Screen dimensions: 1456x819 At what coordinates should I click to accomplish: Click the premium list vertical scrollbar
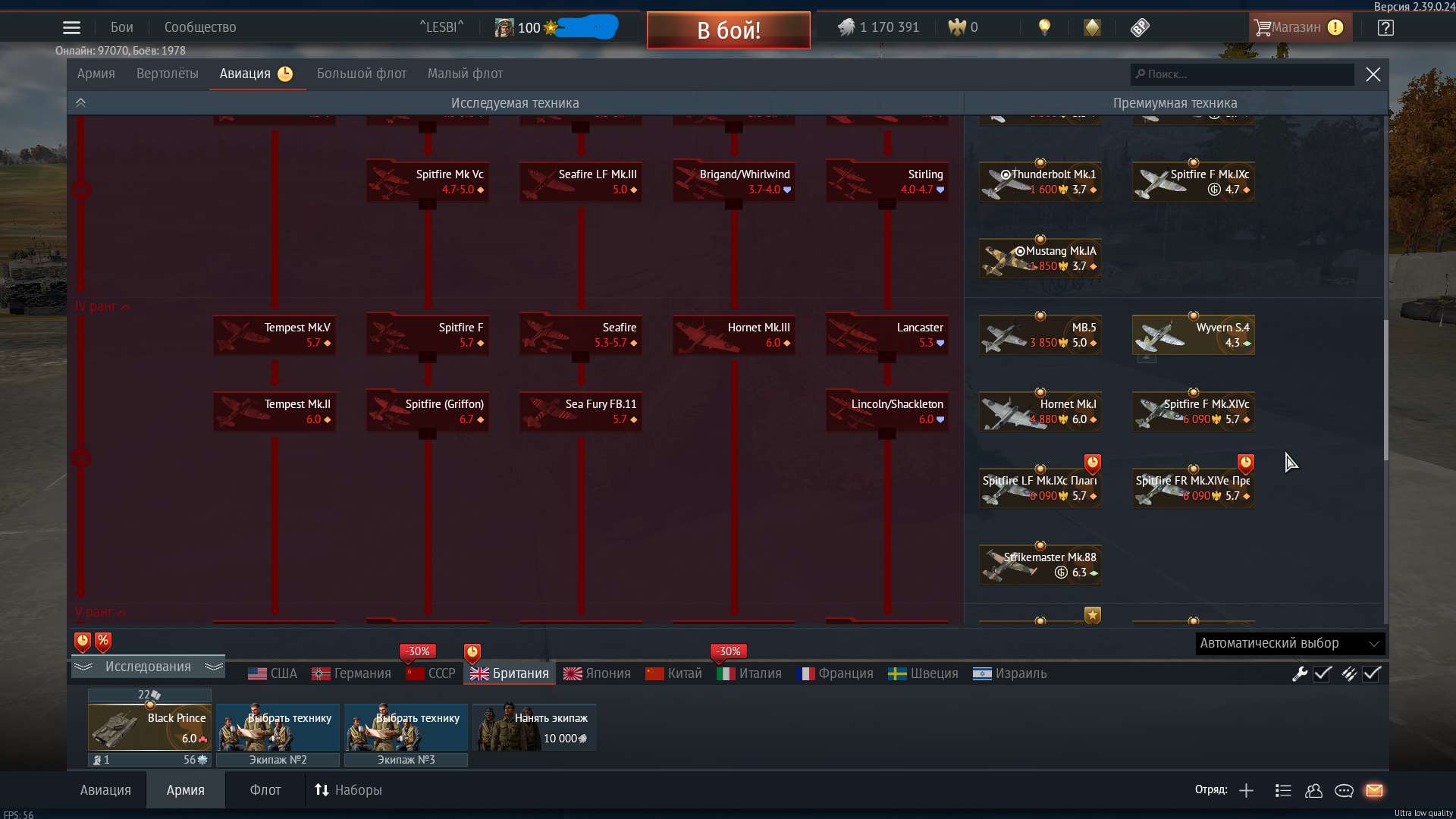click(1385, 389)
